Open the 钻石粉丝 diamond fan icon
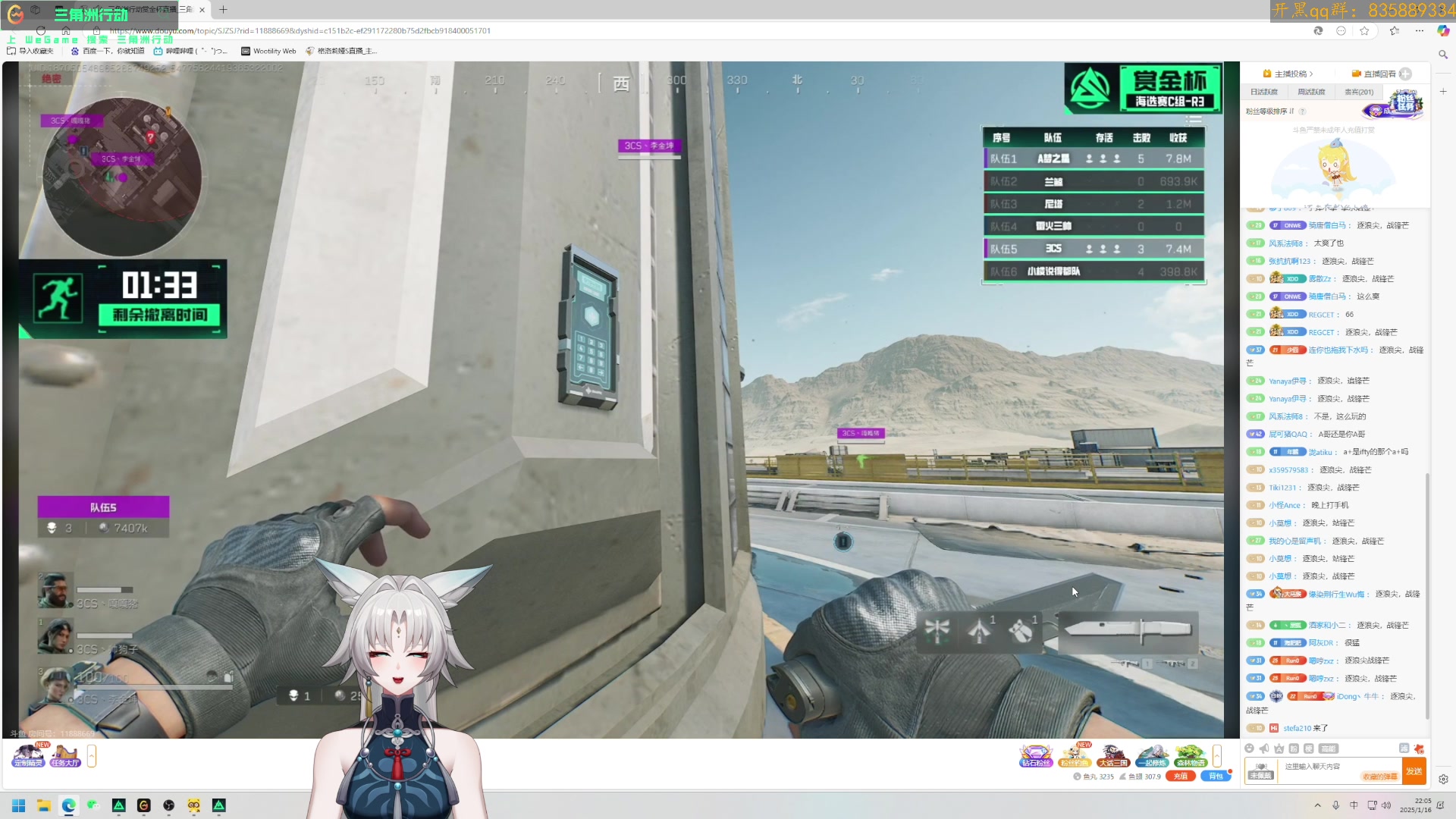The image size is (1456, 819). (x=1036, y=756)
